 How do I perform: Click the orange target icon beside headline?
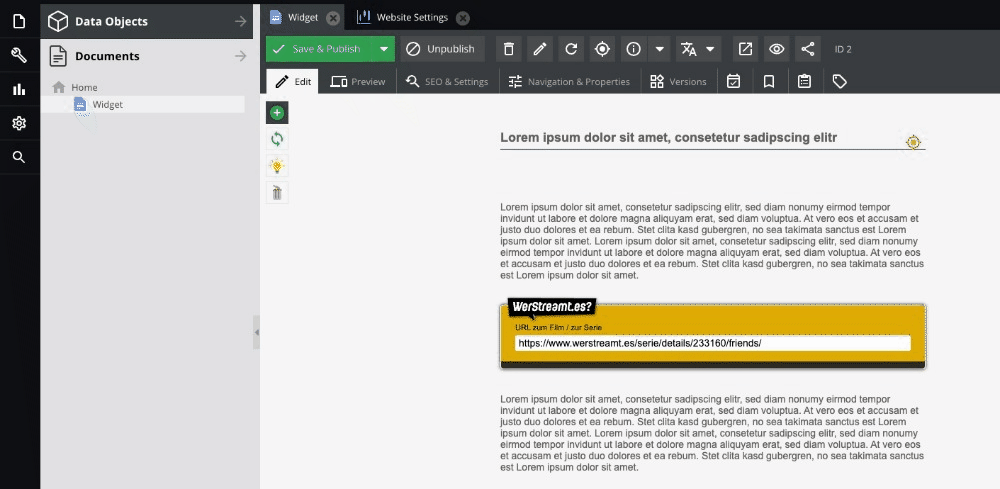pos(913,142)
